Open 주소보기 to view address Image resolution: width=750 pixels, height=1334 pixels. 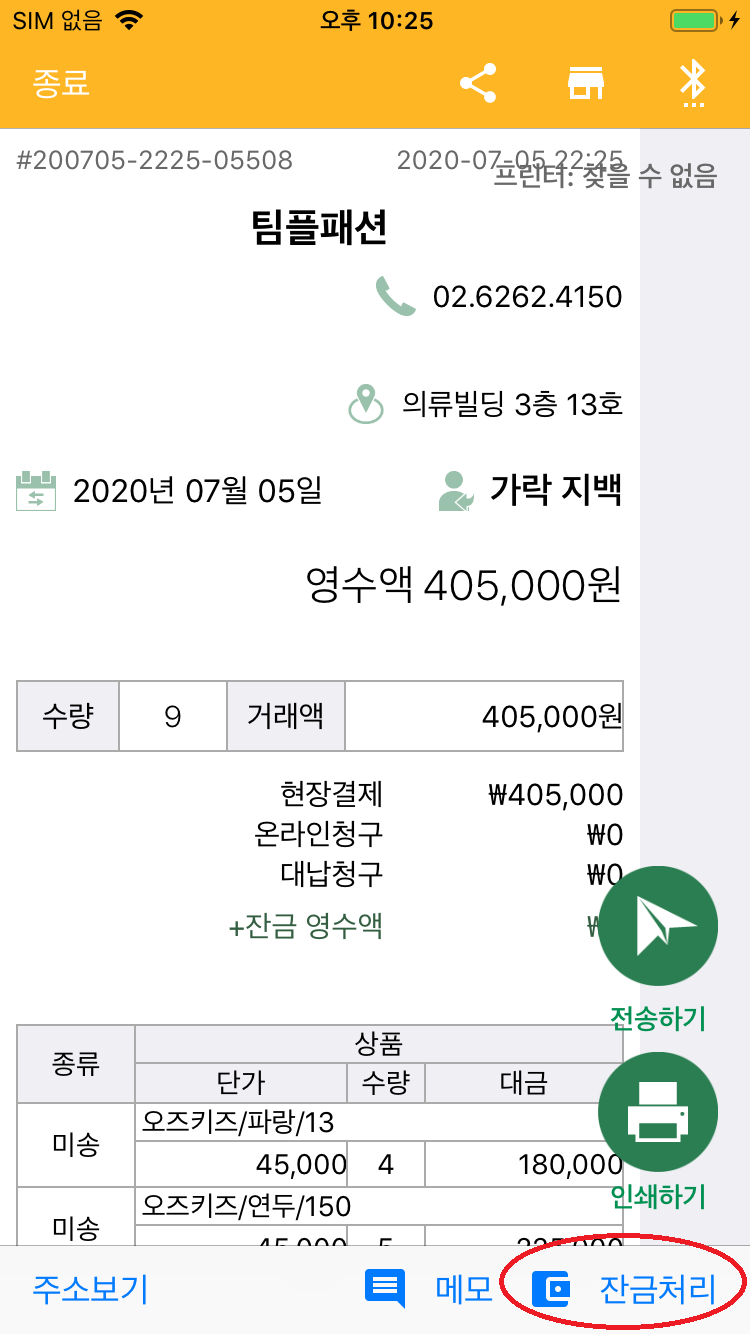[x=90, y=1288]
